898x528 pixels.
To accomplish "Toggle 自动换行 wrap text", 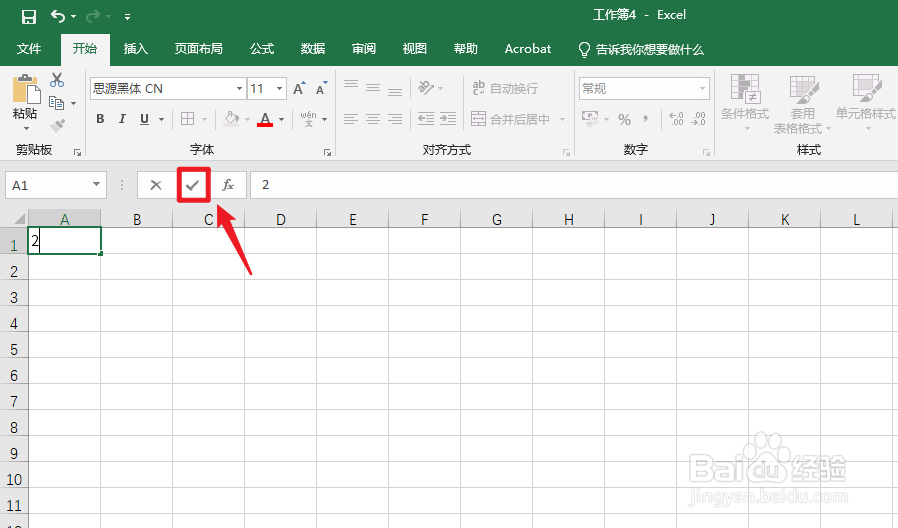I will click(x=505, y=88).
